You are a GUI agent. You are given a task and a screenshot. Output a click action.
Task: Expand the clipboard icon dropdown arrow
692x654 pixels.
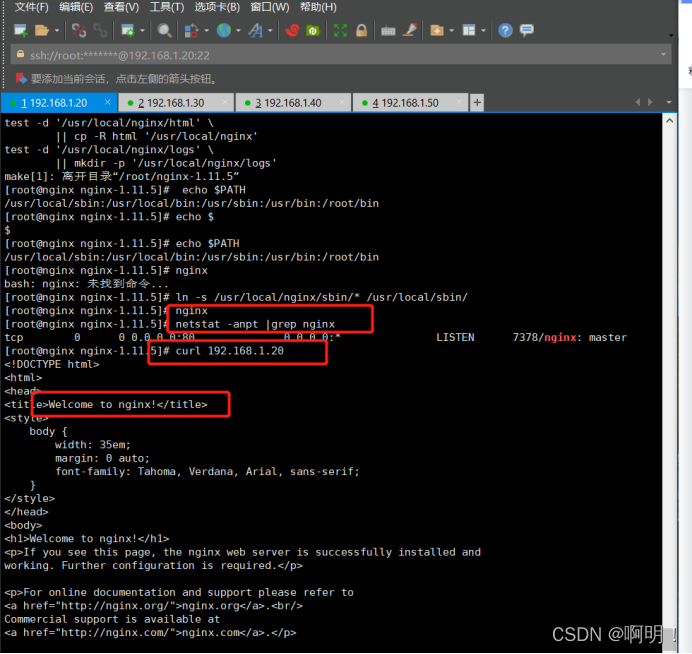(206, 31)
